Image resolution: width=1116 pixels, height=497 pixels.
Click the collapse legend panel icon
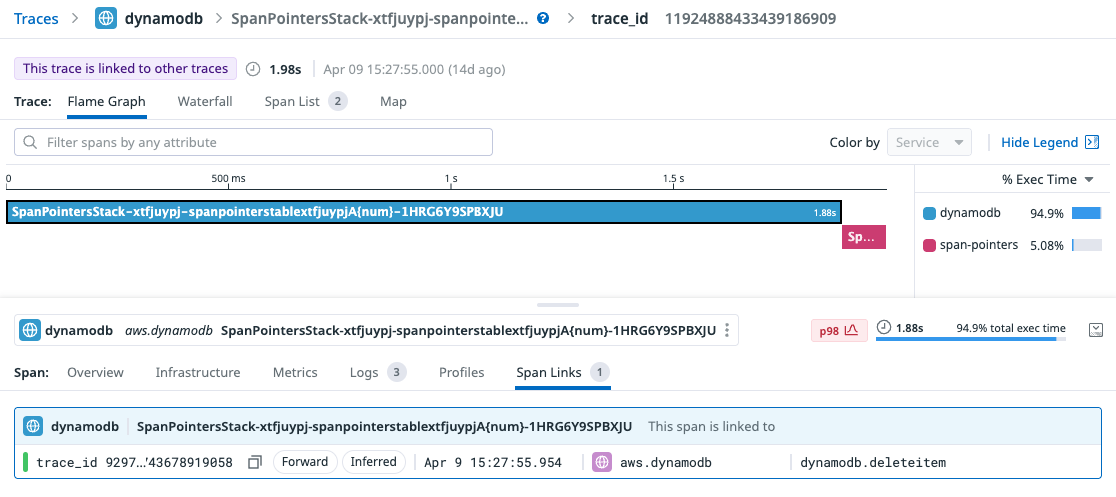pos(1092,143)
